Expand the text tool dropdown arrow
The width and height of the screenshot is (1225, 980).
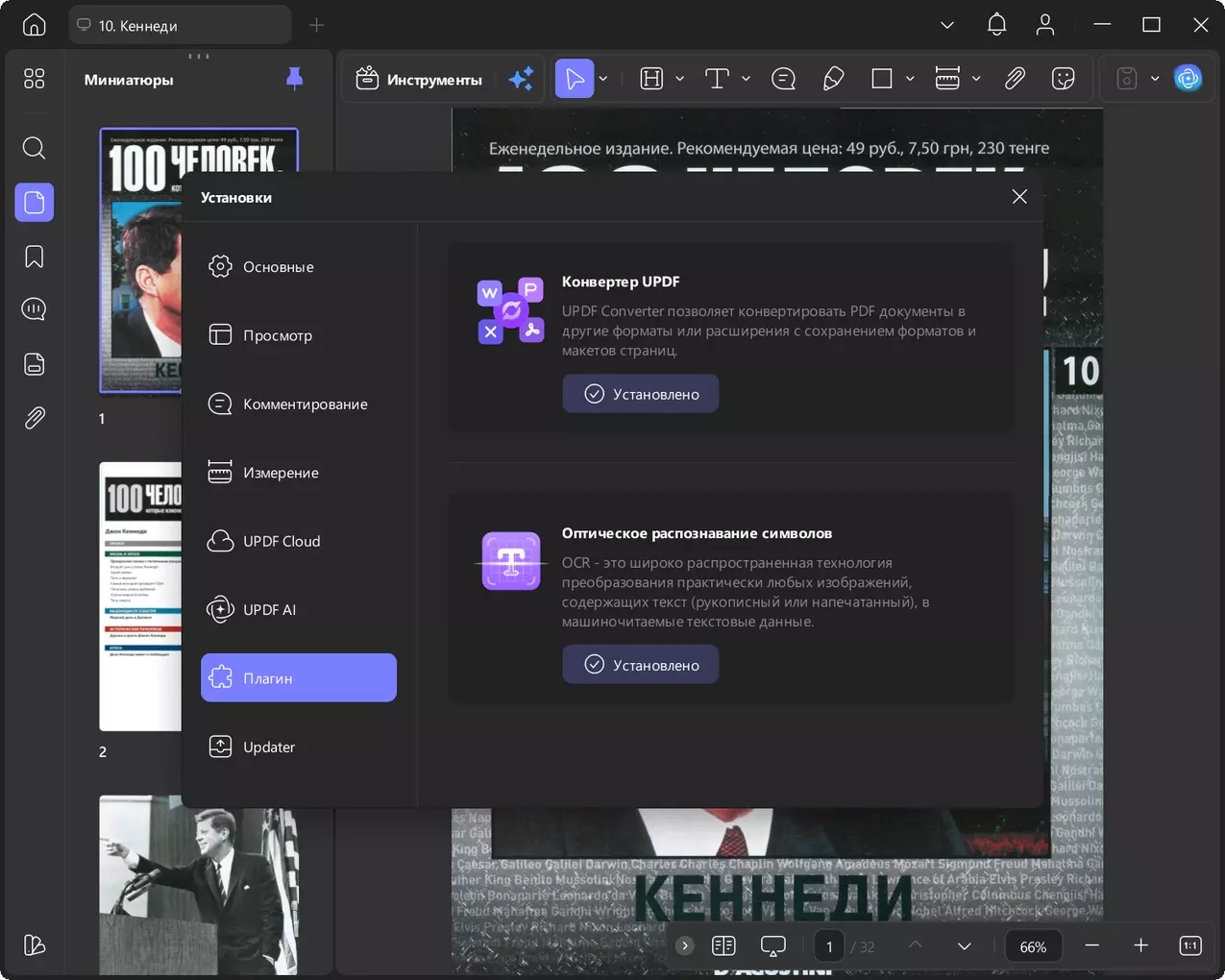[746, 79]
